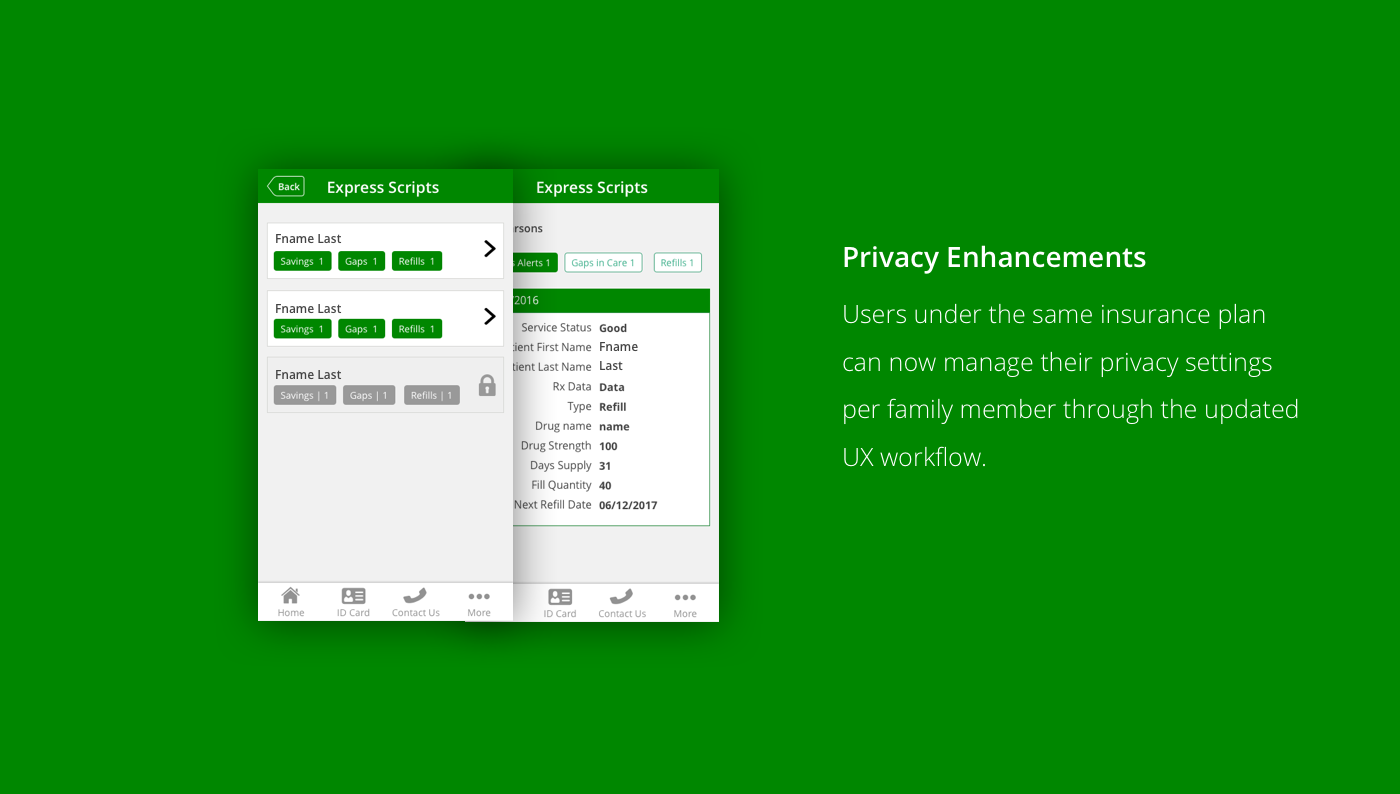Click the Service Status label
The height and width of the screenshot is (794, 1400).
(556, 328)
